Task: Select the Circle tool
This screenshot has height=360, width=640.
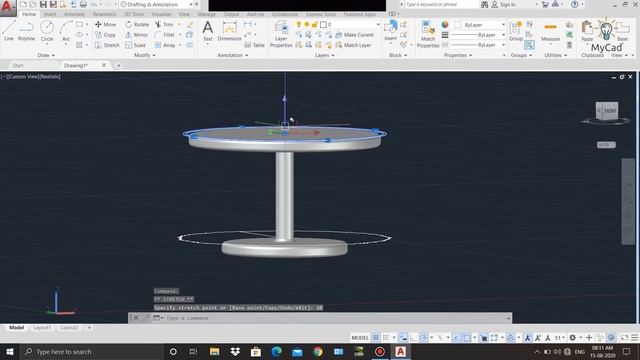Action: tap(47, 31)
